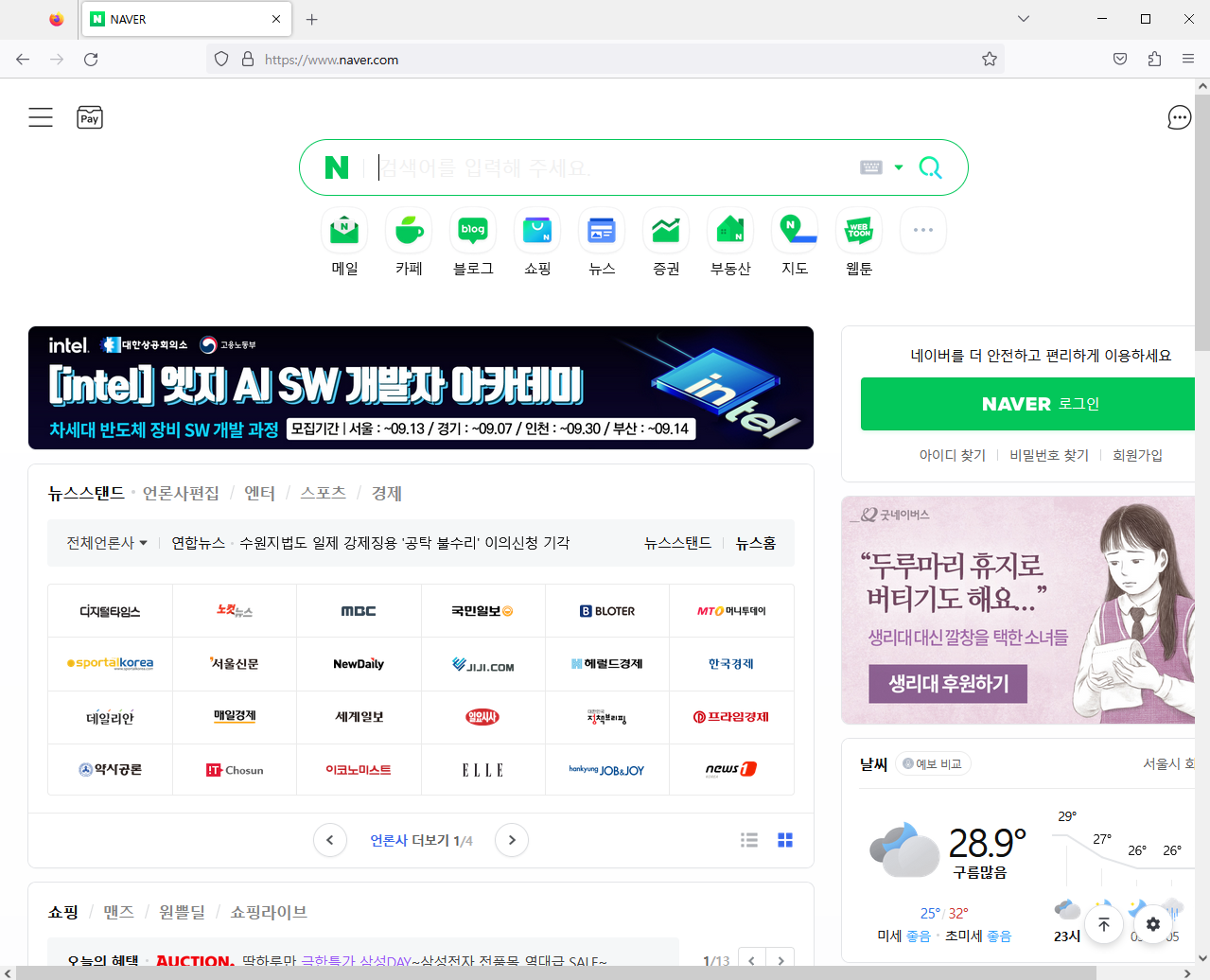This screenshot has height=980, width=1210.
Task: Select the 뉴스스탠드 tab
Action: coord(86,493)
